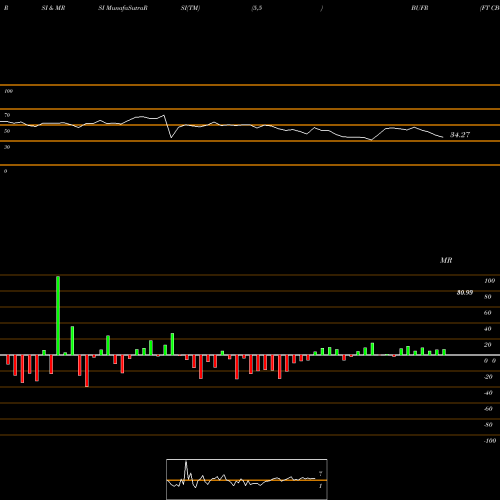Click the '(5,5' parameter text in the header

point(257,8)
